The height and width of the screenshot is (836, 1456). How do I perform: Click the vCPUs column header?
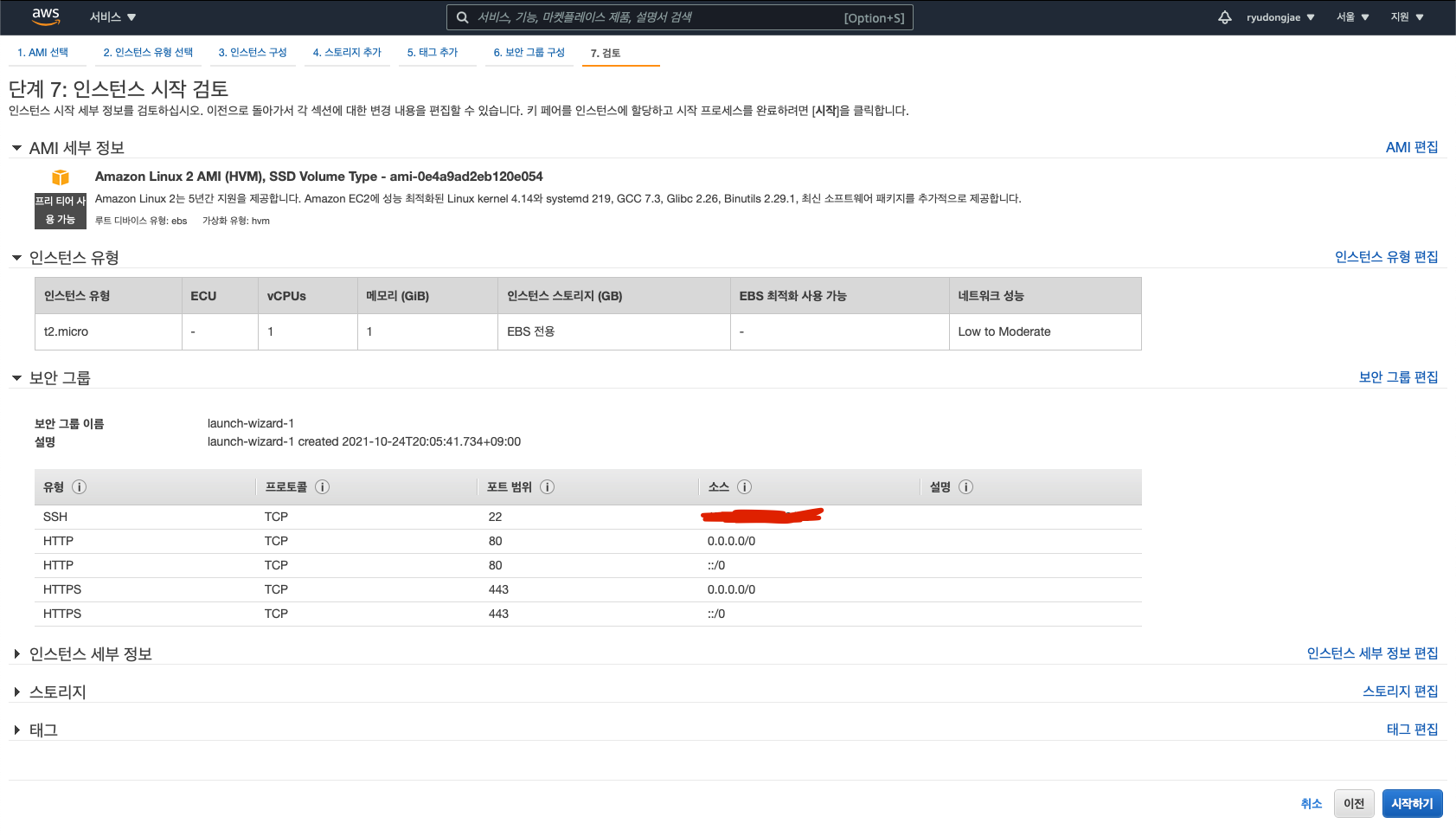[307, 296]
